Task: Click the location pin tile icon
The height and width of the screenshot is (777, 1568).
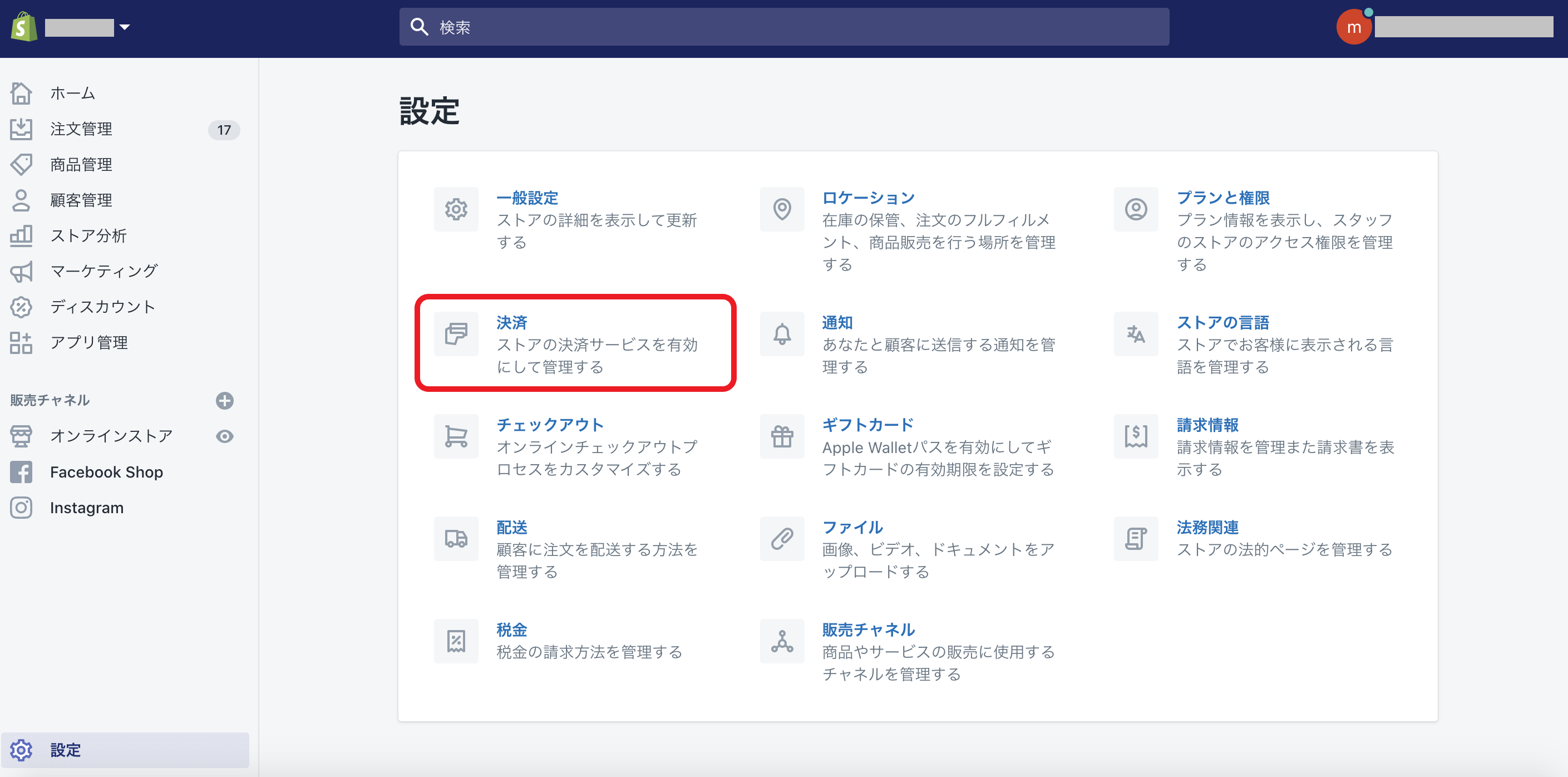Action: point(782,209)
